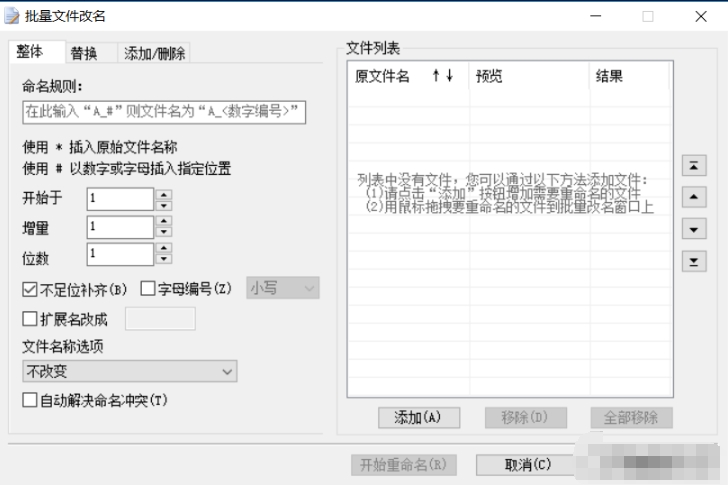
Task: Click the 开始重命名(R) button
Action: point(403,465)
